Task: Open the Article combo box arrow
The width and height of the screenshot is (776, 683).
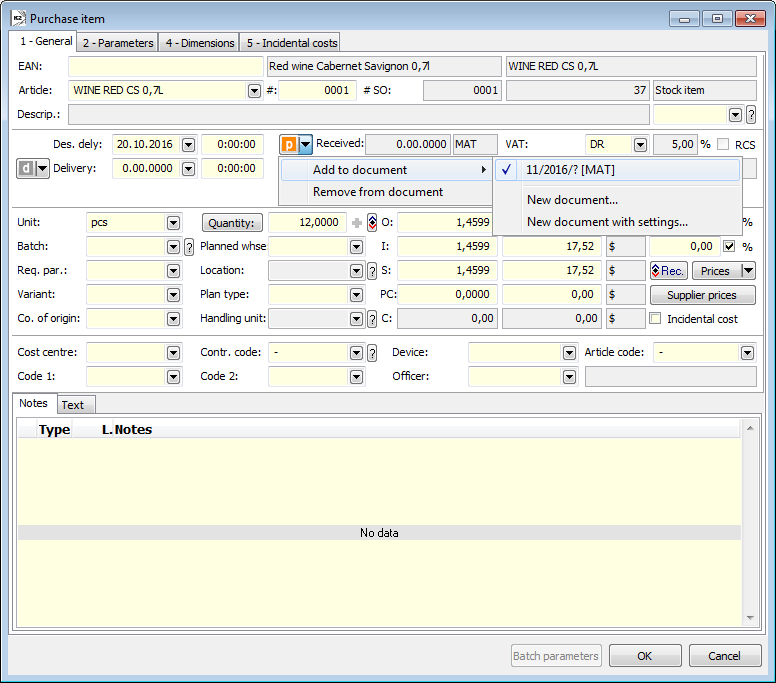Action: (254, 91)
